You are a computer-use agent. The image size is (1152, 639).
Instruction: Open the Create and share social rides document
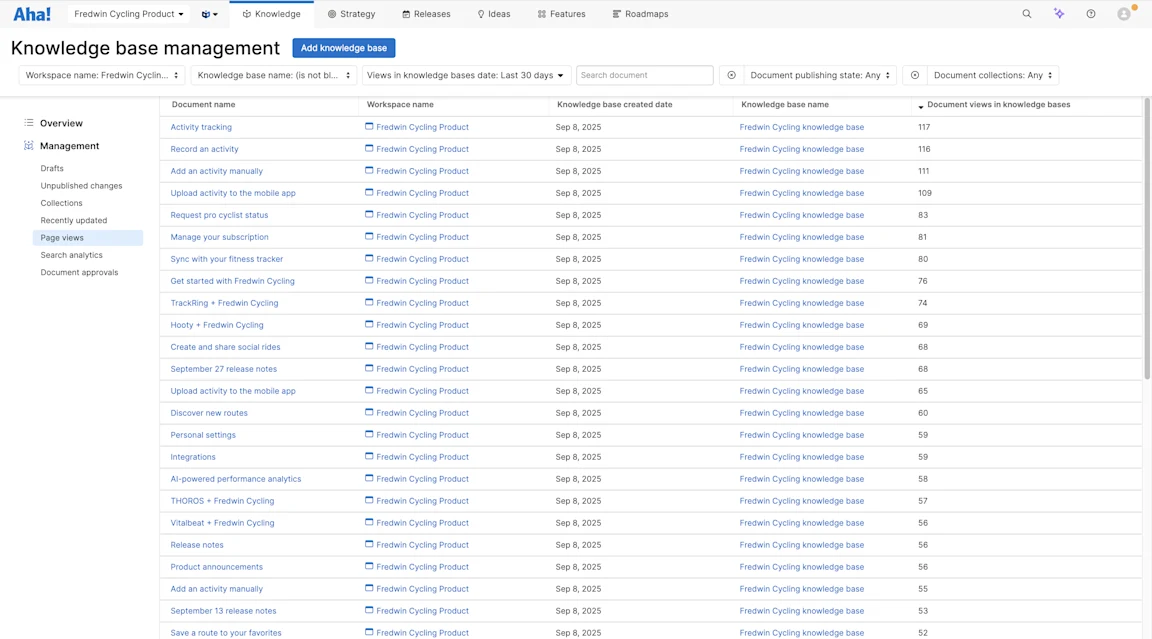225,347
